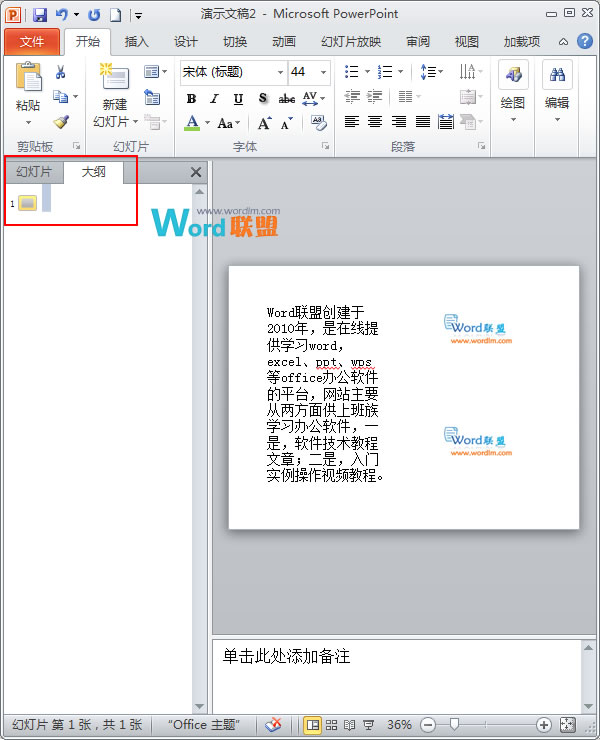Open the 文件 File tab
The width and height of the screenshot is (600, 740).
click(x=32, y=42)
